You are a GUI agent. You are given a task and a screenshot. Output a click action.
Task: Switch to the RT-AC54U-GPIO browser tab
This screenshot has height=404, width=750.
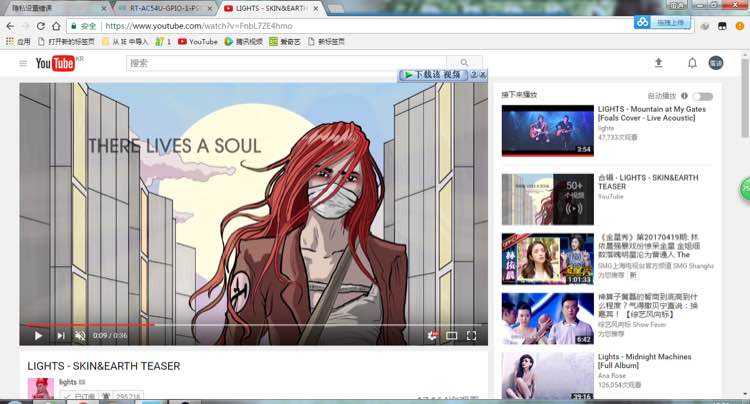tap(164, 8)
